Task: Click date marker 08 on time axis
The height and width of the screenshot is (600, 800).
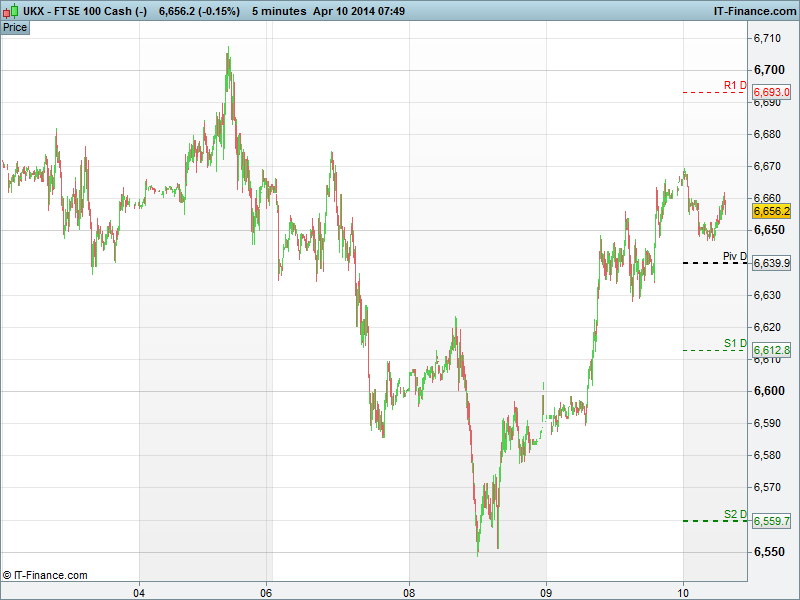Action: pos(409,591)
